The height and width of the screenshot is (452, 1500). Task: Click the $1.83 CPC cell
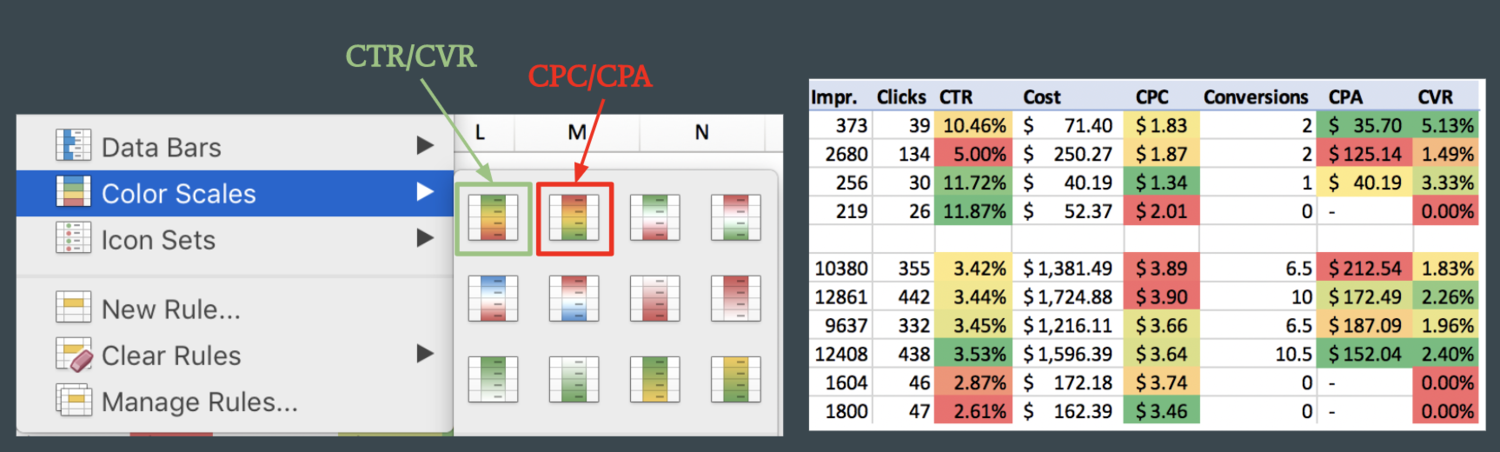[x=1161, y=125]
